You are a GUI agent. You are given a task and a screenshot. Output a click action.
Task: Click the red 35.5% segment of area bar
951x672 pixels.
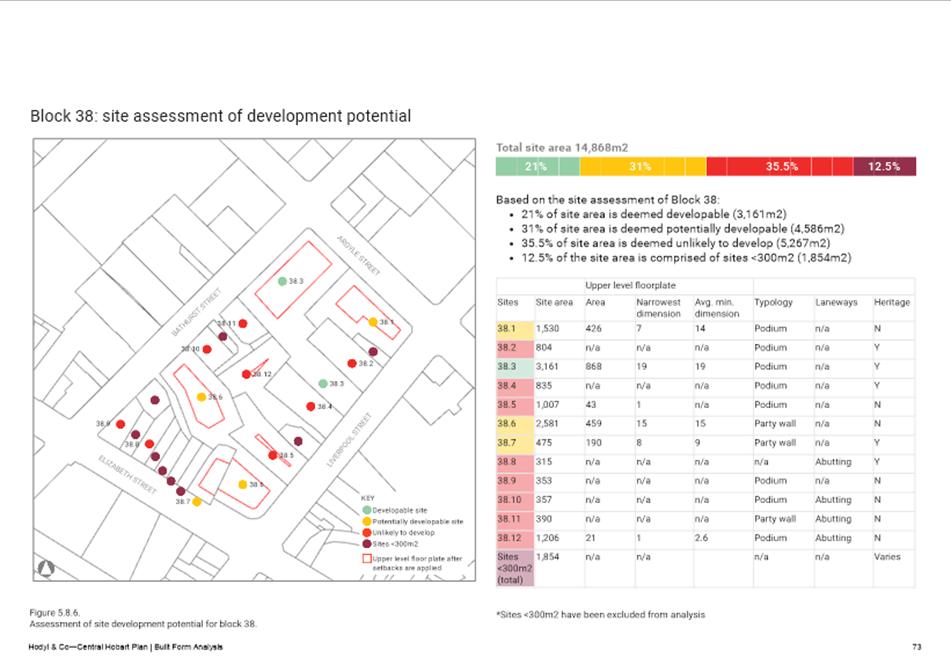pos(780,166)
